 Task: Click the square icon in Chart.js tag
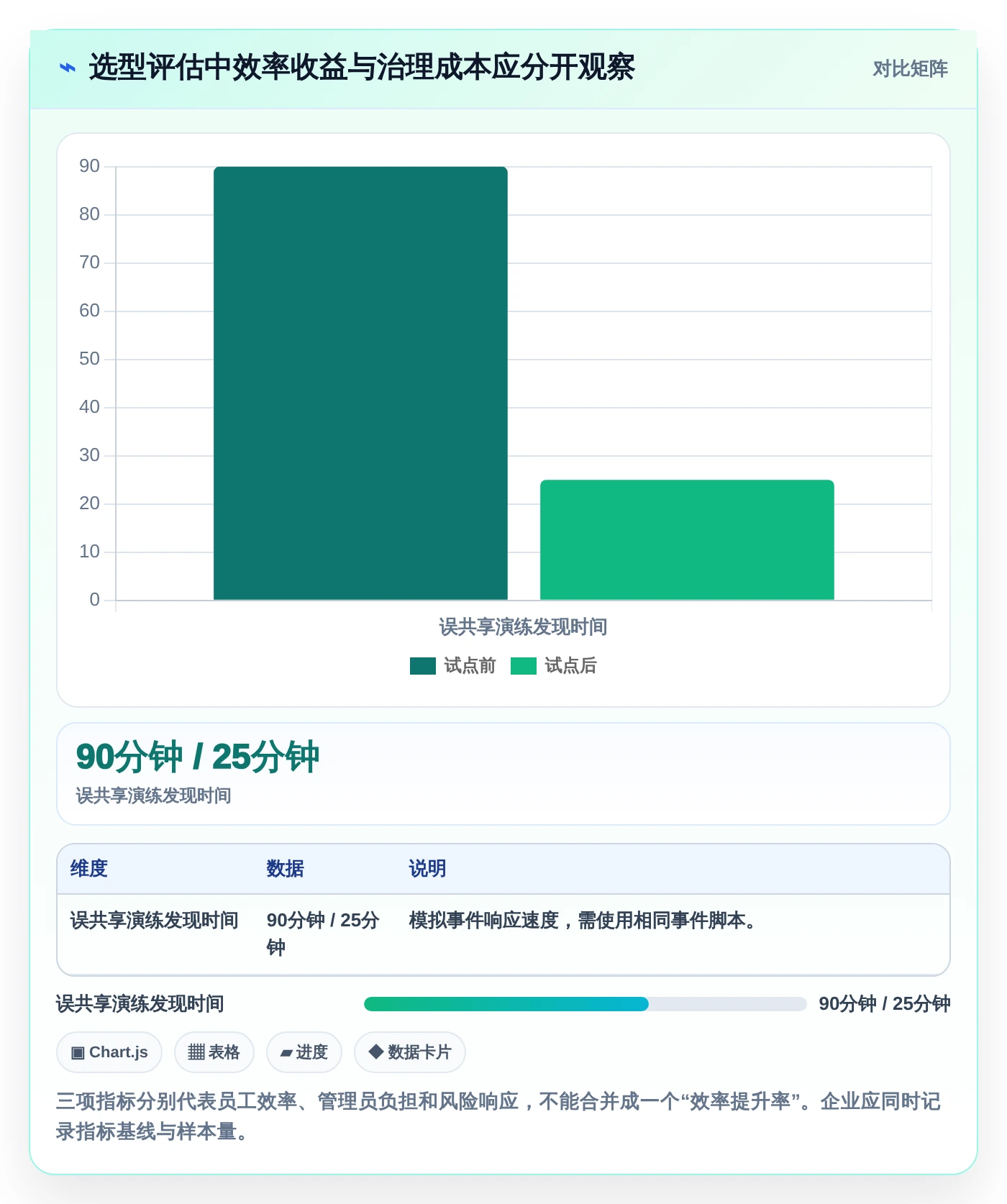click(x=78, y=1053)
